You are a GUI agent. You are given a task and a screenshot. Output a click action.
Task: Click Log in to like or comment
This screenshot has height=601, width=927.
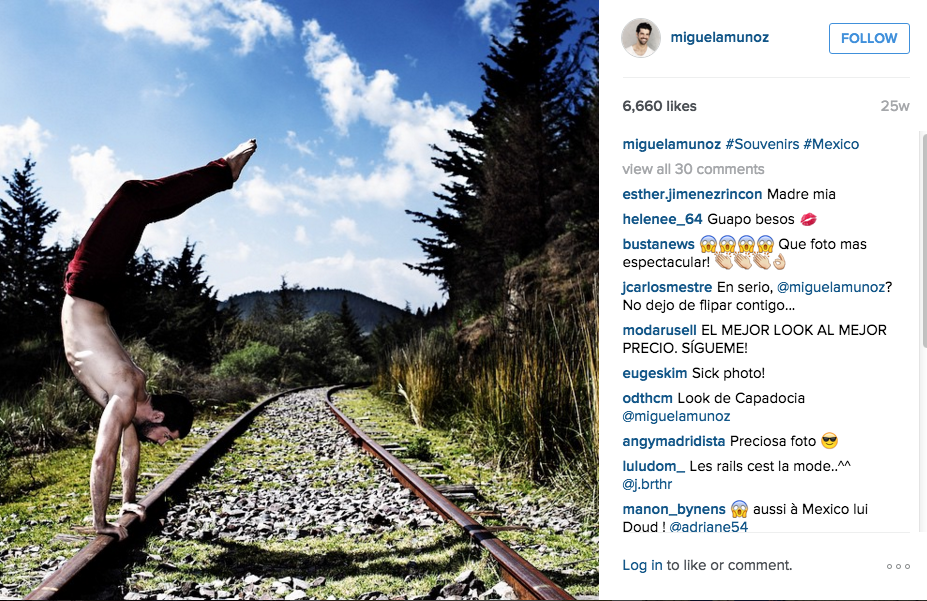642,565
